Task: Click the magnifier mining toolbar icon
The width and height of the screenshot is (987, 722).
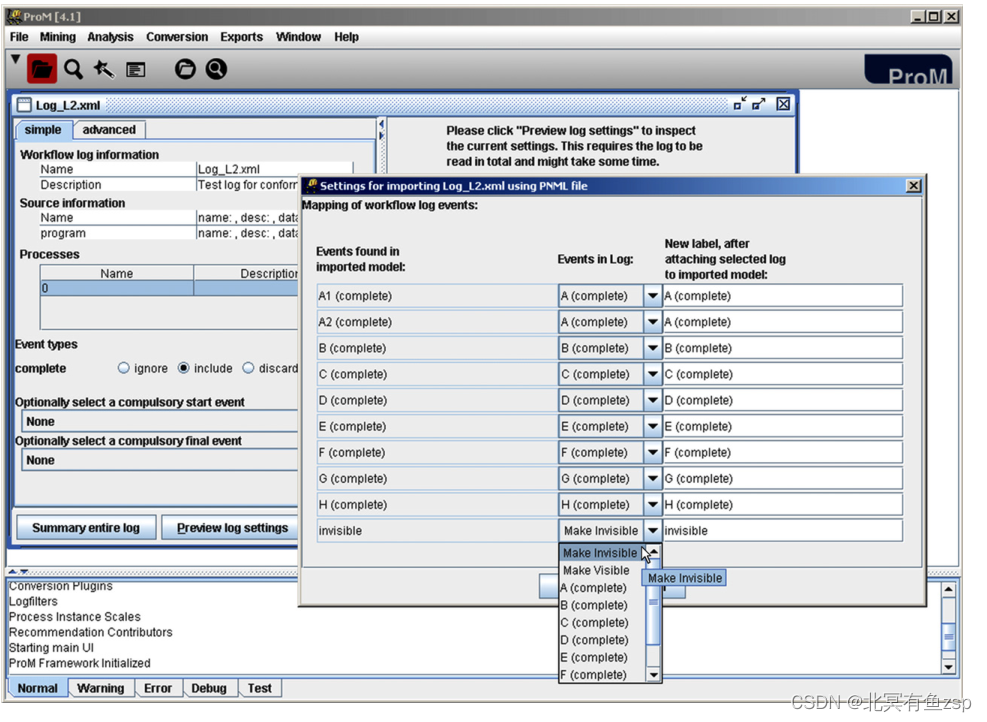Action: [x=74, y=69]
